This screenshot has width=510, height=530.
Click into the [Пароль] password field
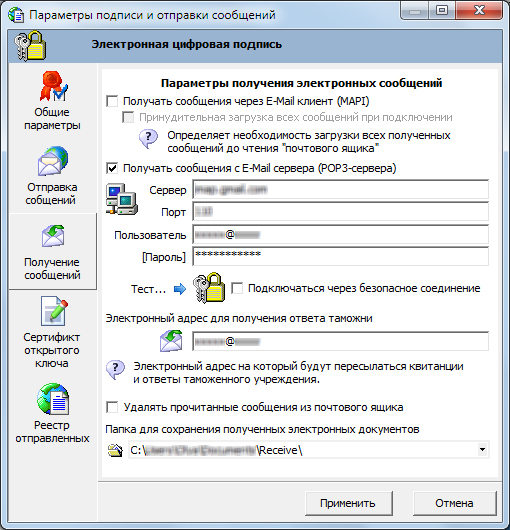click(340, 256)
